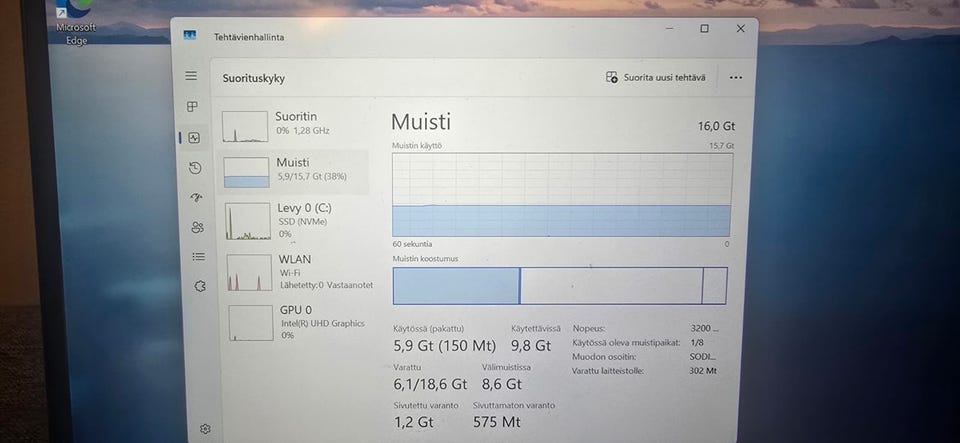Image resolution: width=960 pixels, height=443 pixels.
Task: Open the Services puzzle-piece sidebar icon
Action: [x=200, y=286]
